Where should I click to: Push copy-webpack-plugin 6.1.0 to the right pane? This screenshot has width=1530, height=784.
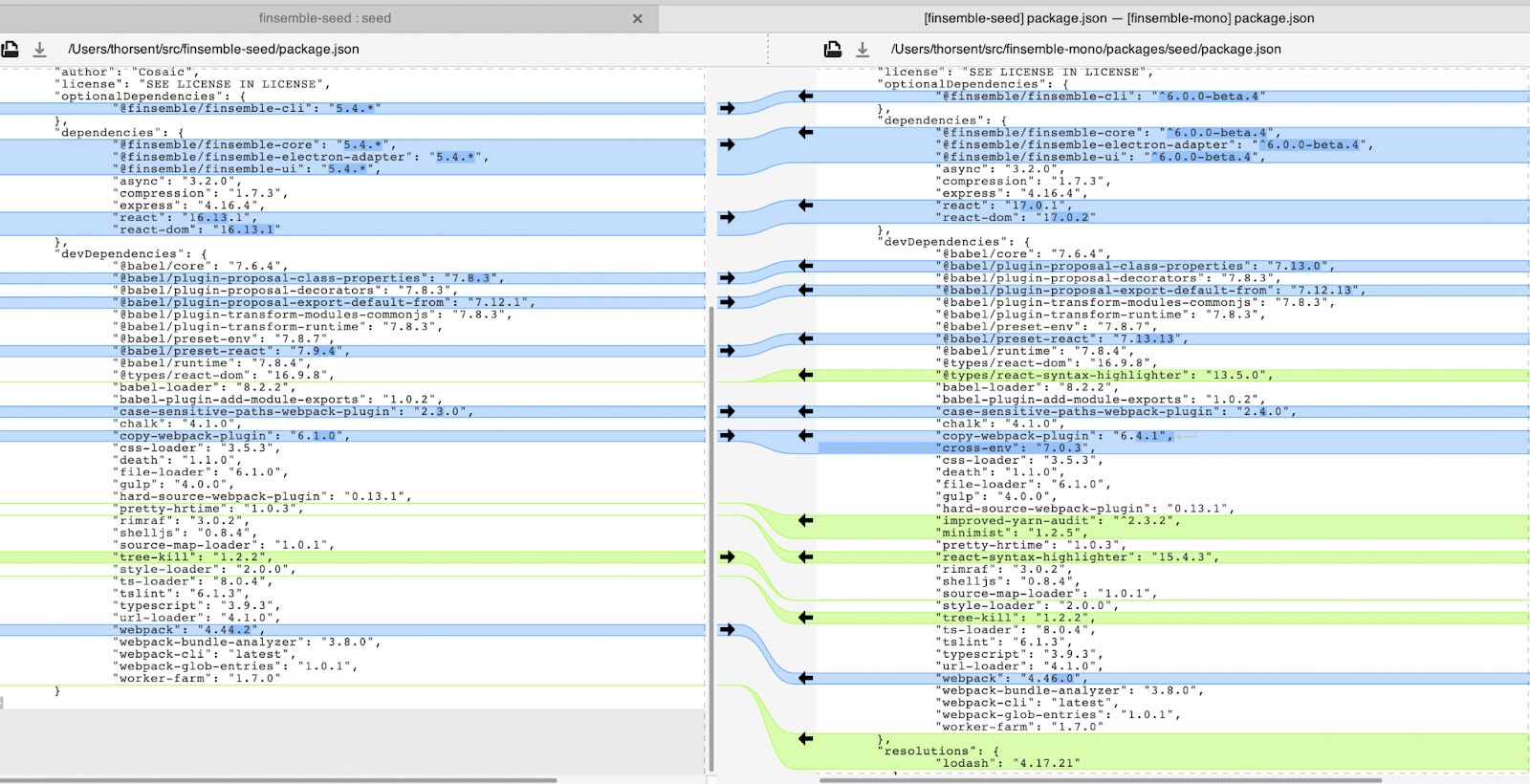[x=727, y=436]
